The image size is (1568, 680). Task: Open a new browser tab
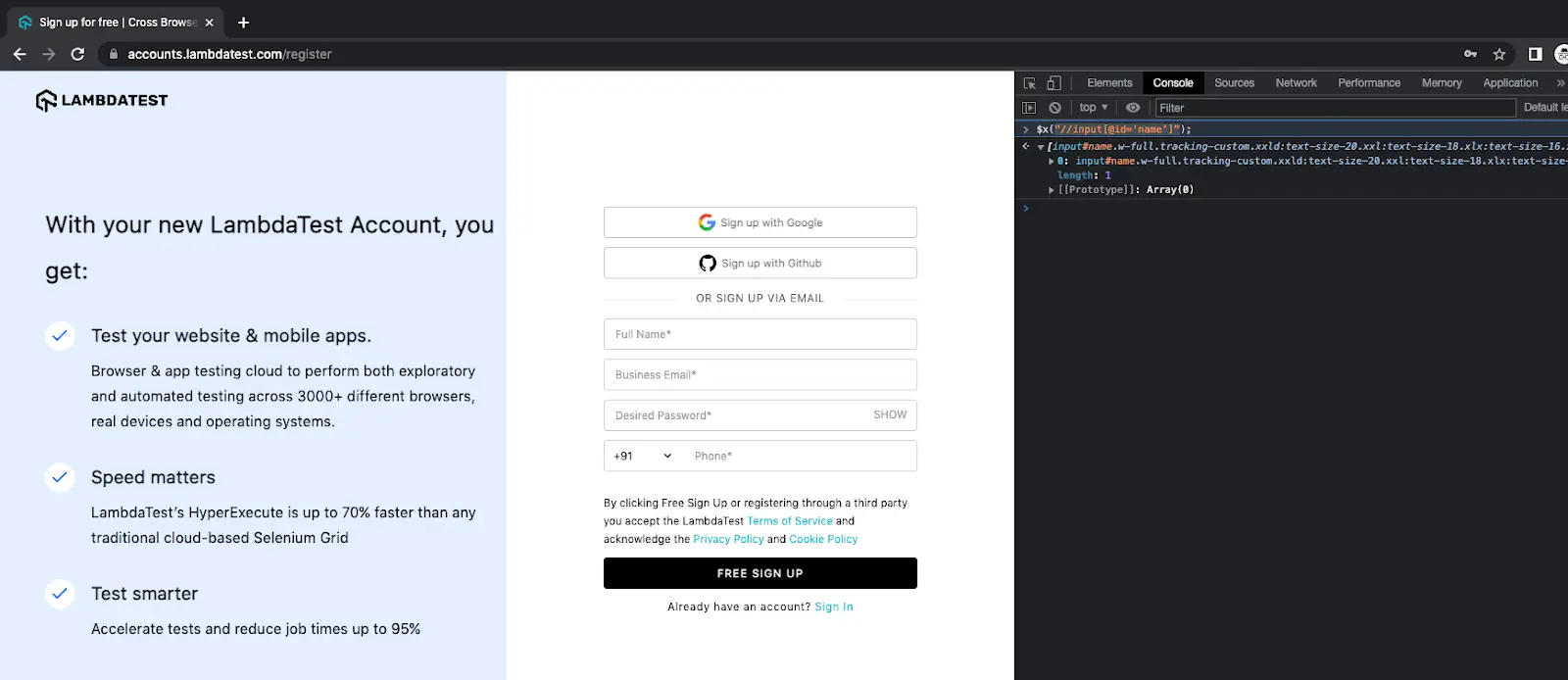point(243,23)
